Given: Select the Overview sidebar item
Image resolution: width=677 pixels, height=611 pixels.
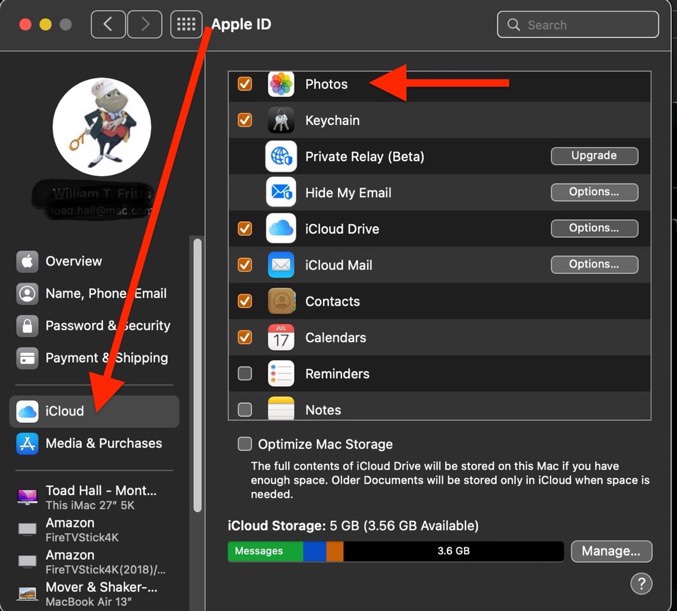Looking at the screenshot, I should pyautogui.click(x=94, y=261).
